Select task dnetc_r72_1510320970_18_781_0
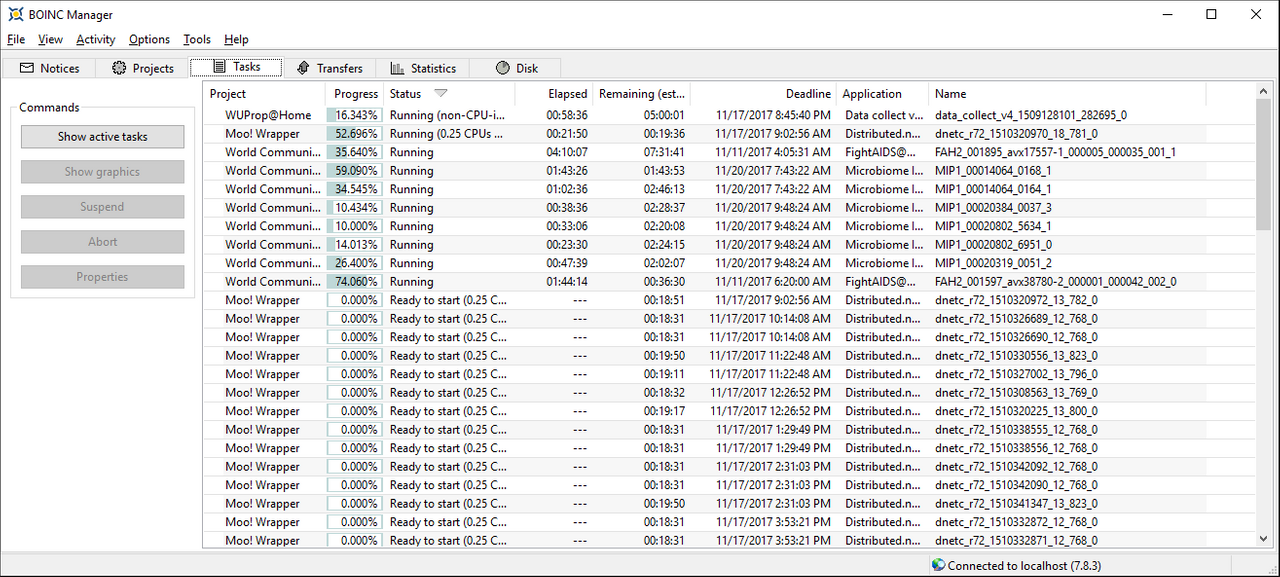 [1016, 134]
